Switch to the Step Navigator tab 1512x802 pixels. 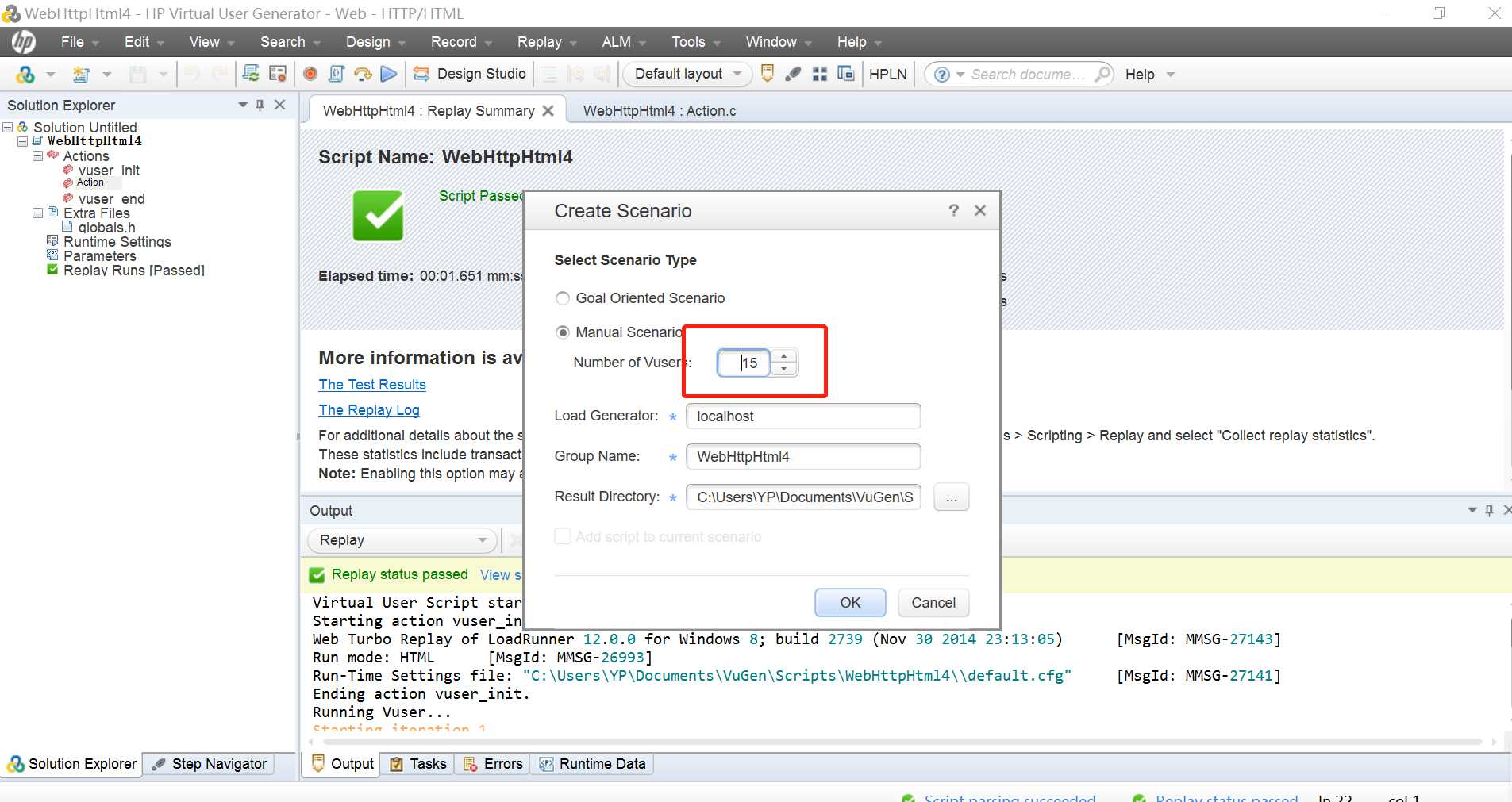pos(210,764)
